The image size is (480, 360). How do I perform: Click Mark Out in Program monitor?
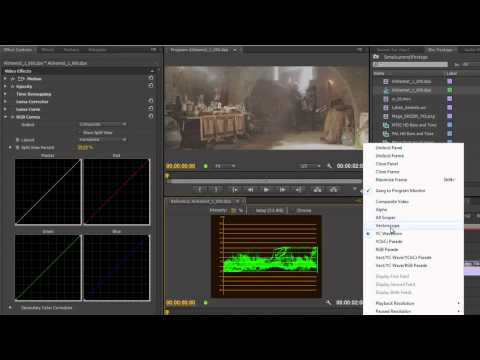tap(216, 190)
